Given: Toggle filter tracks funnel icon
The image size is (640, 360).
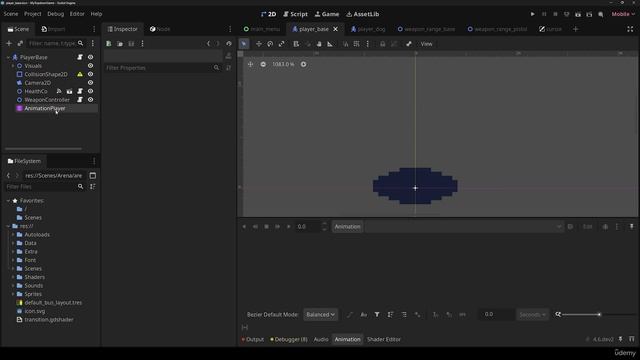Looking at the screenshot, I should tap(377, 315).
